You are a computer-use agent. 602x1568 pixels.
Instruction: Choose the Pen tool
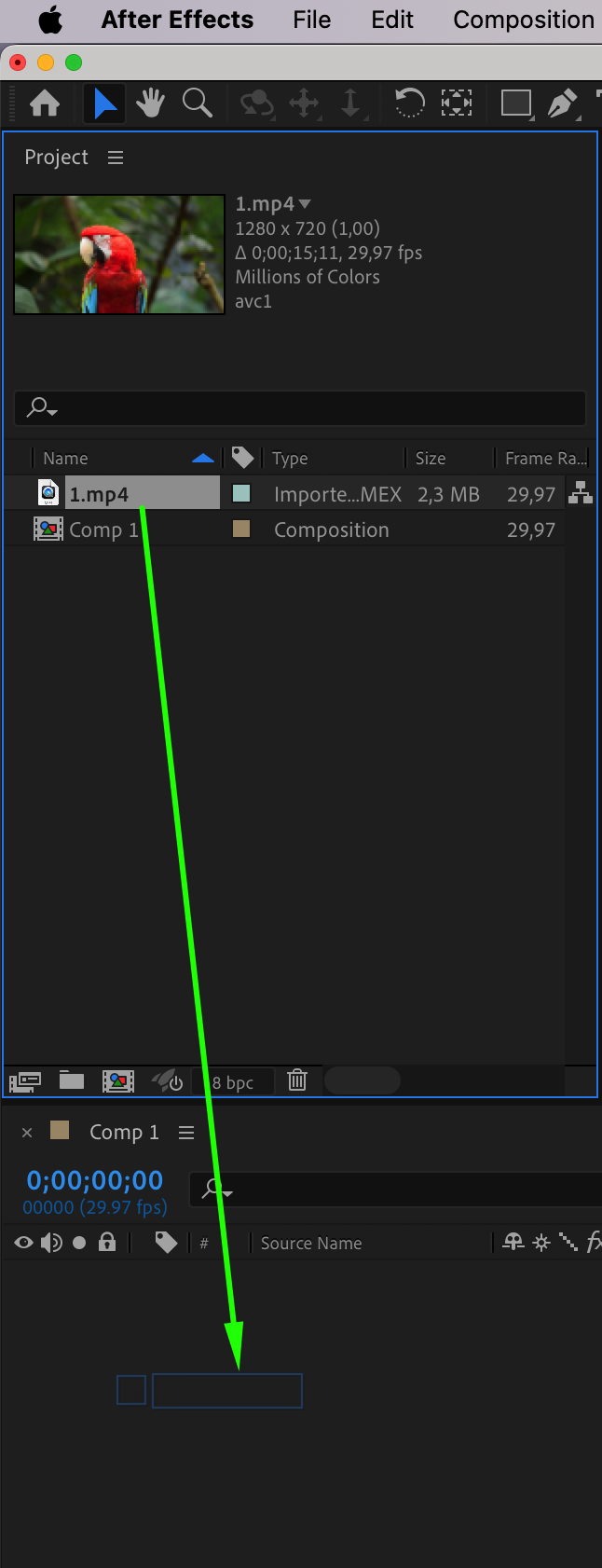click(x=561, y=103)
